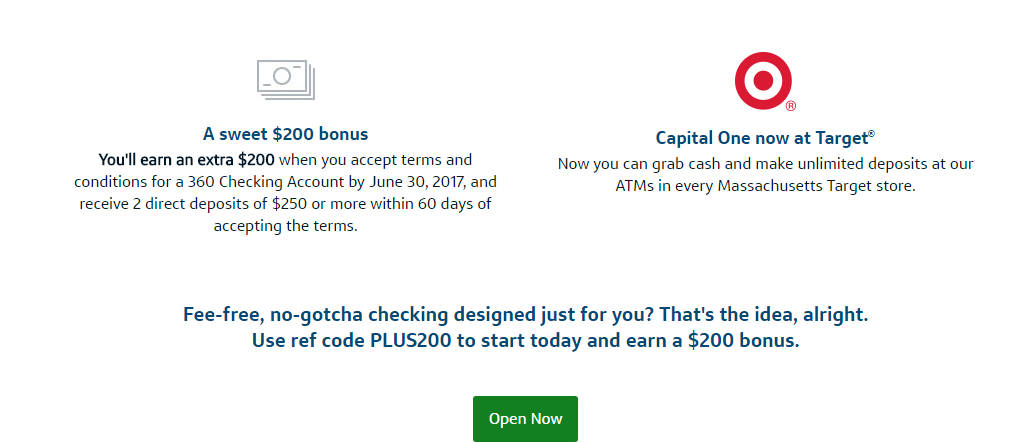Click the stacked cash bills icon
The image size is (1018, 443).
coord(286,80)
